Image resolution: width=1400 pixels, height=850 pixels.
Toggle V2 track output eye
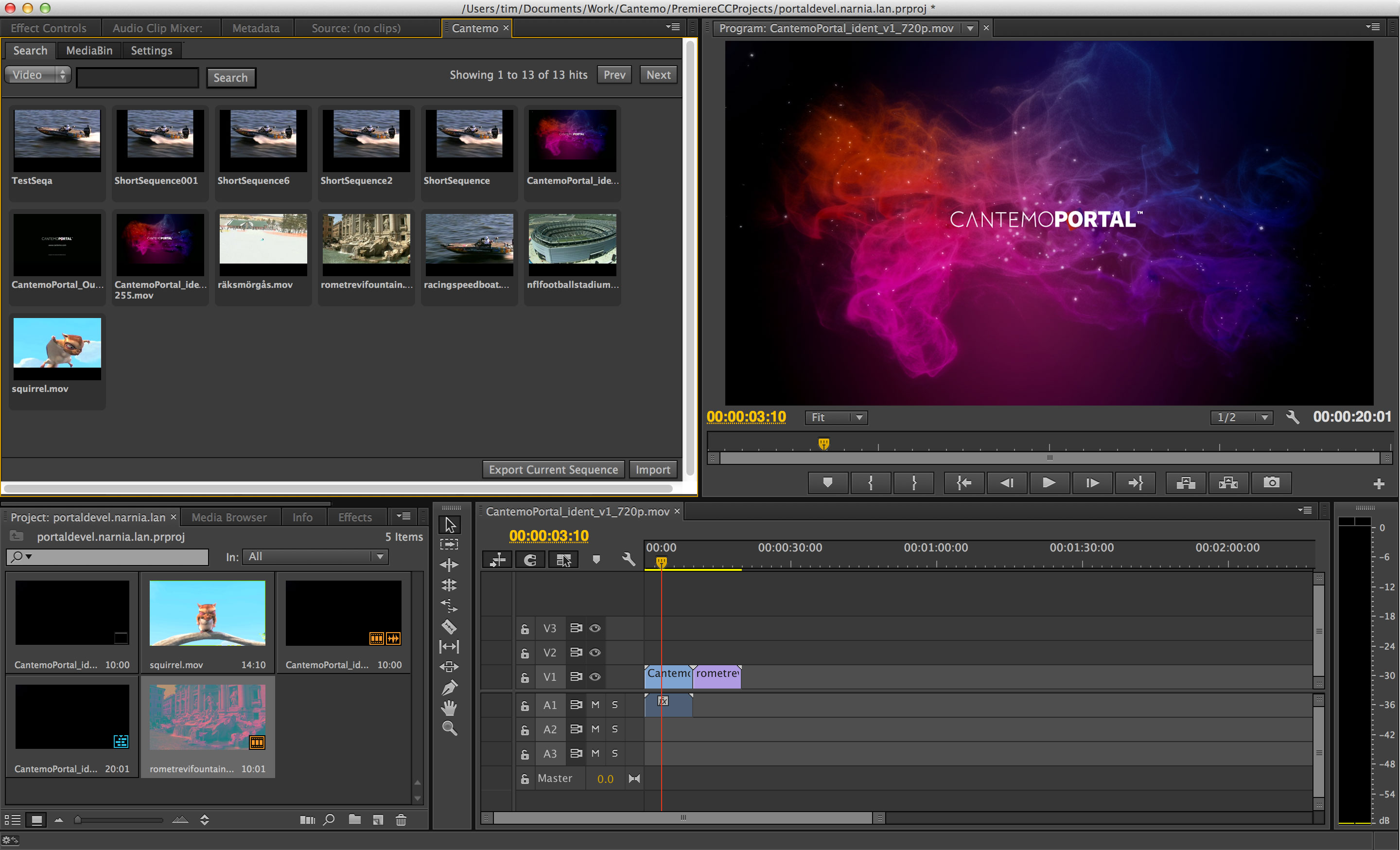[x=595, y=653]
